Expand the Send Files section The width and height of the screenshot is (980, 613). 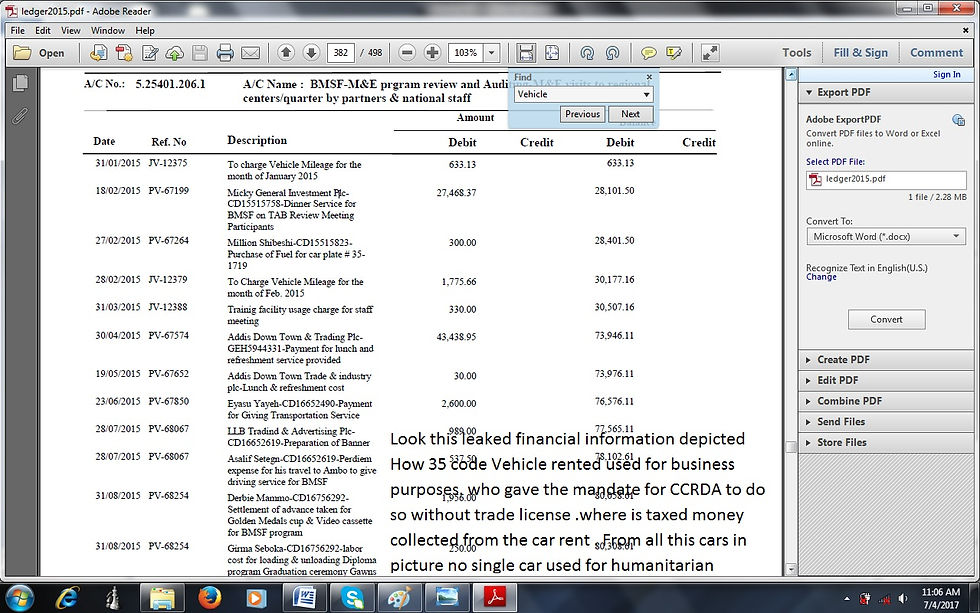tap(886, 422)
